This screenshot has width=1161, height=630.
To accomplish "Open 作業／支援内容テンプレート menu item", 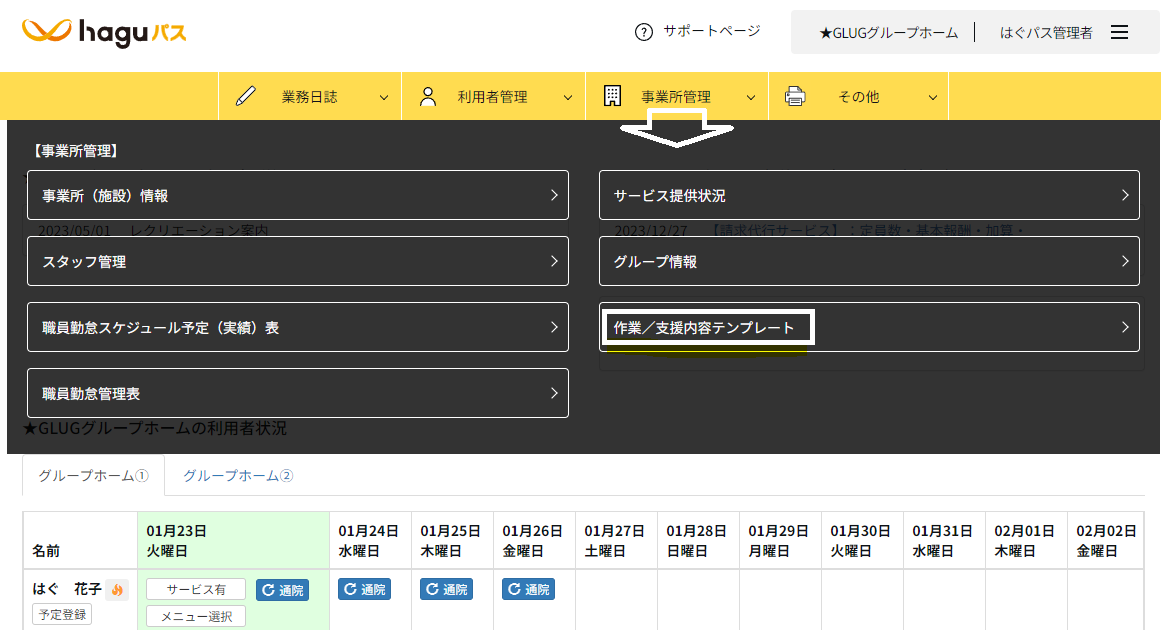I will coord(869,328).
